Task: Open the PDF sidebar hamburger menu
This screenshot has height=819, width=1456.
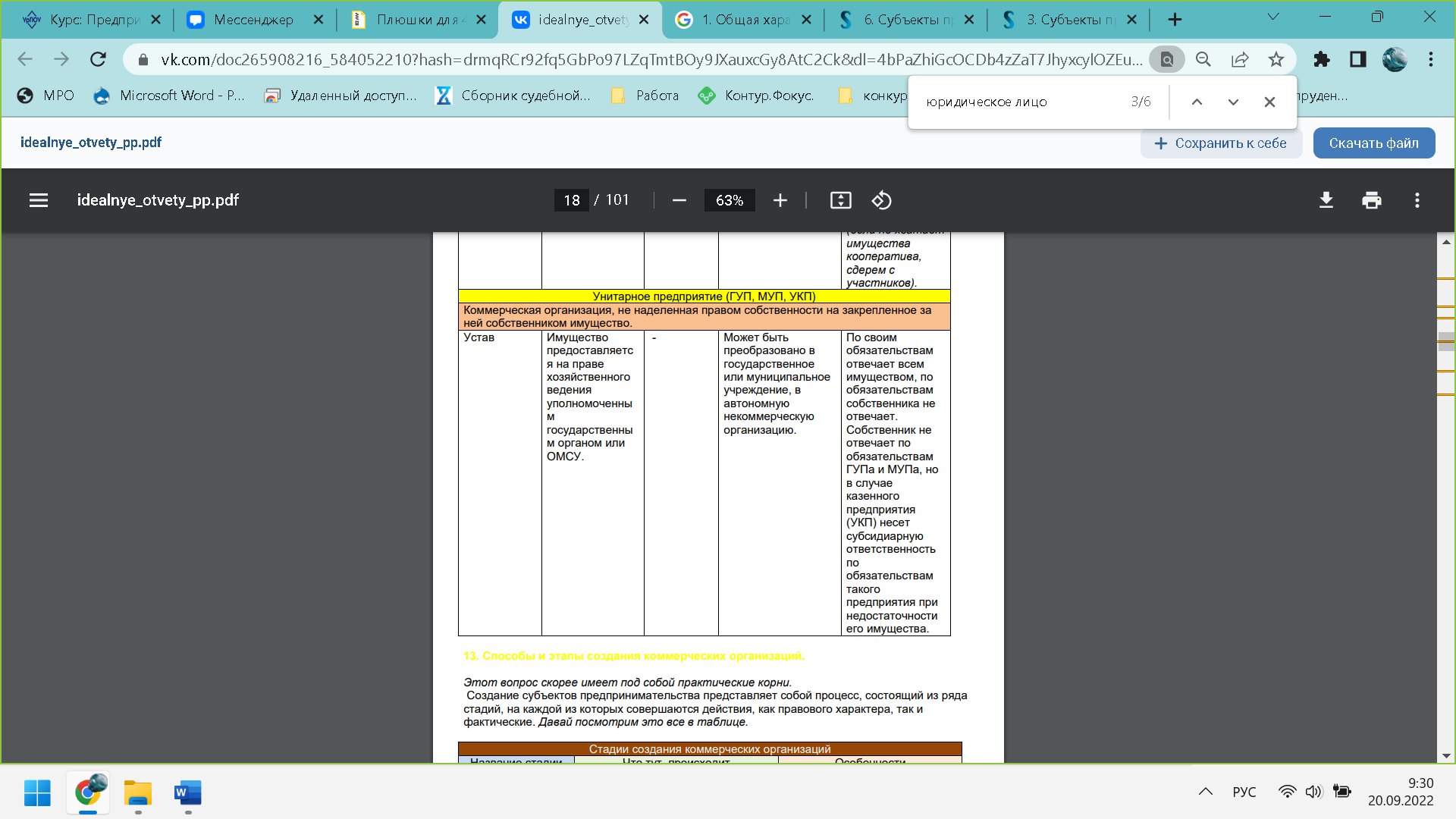Action: (39, 200)
